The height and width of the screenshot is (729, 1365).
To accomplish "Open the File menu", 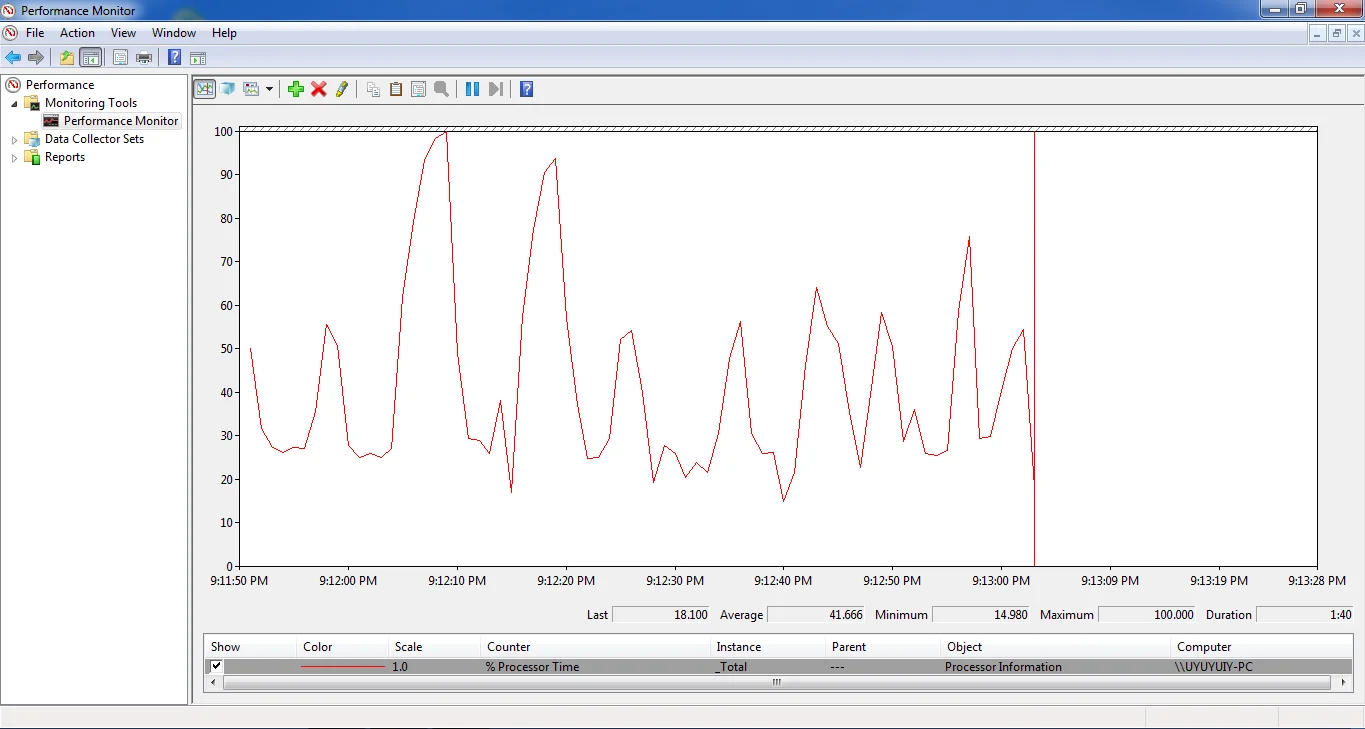I will [x=35, y=33].
